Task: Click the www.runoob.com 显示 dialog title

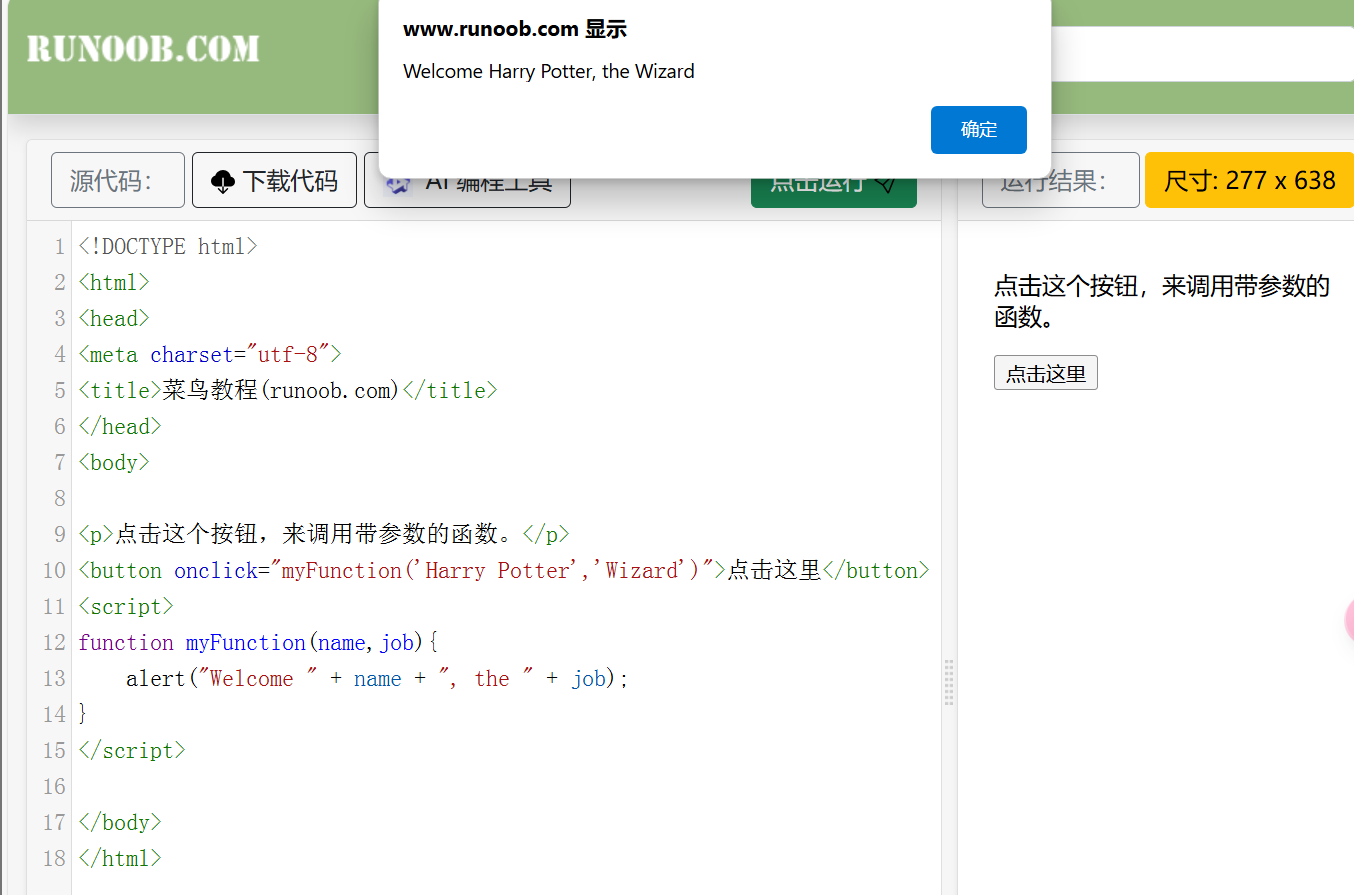Action: 514,29
